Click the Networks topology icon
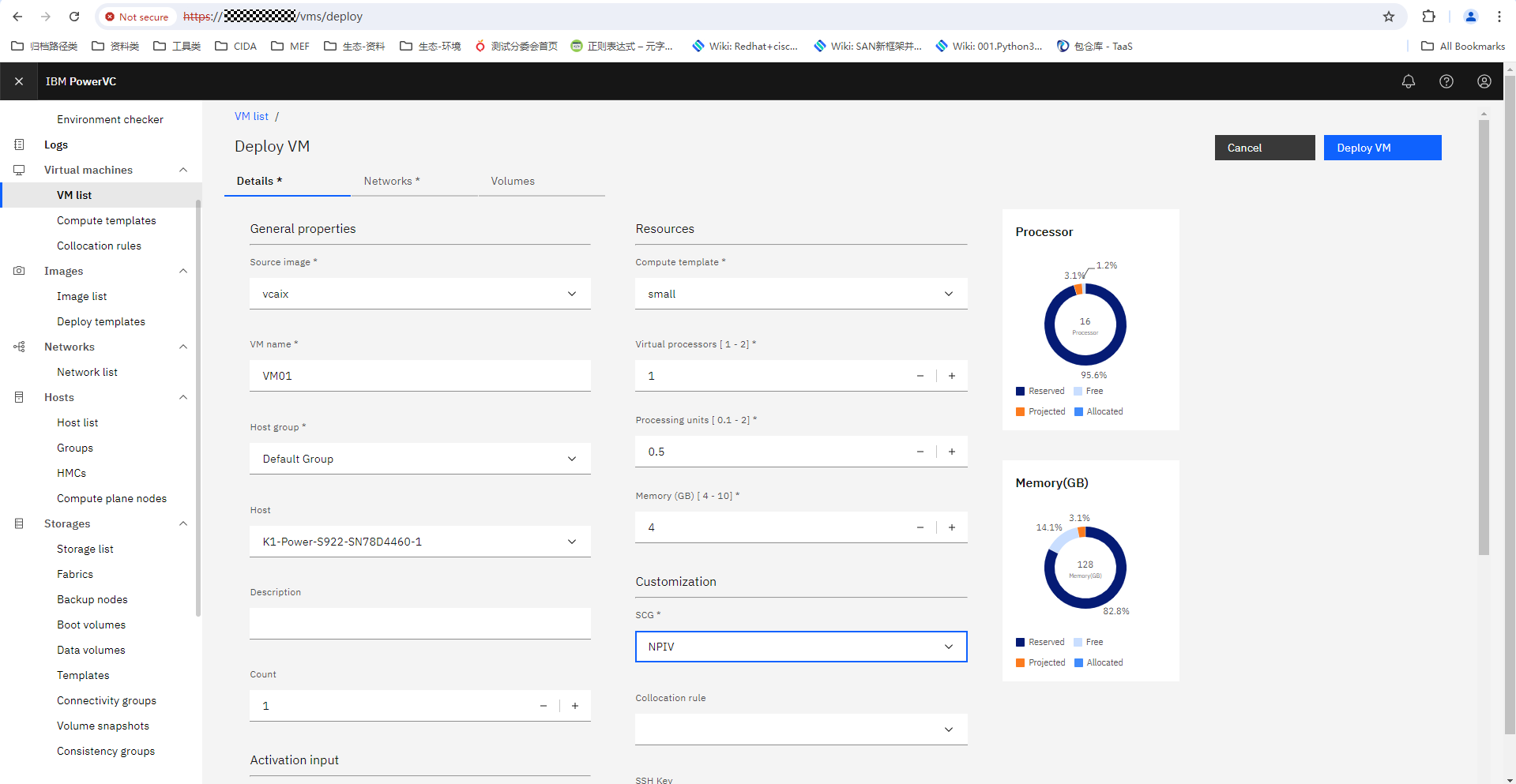Screen dimensions: 1516x784 pos(19,347)
